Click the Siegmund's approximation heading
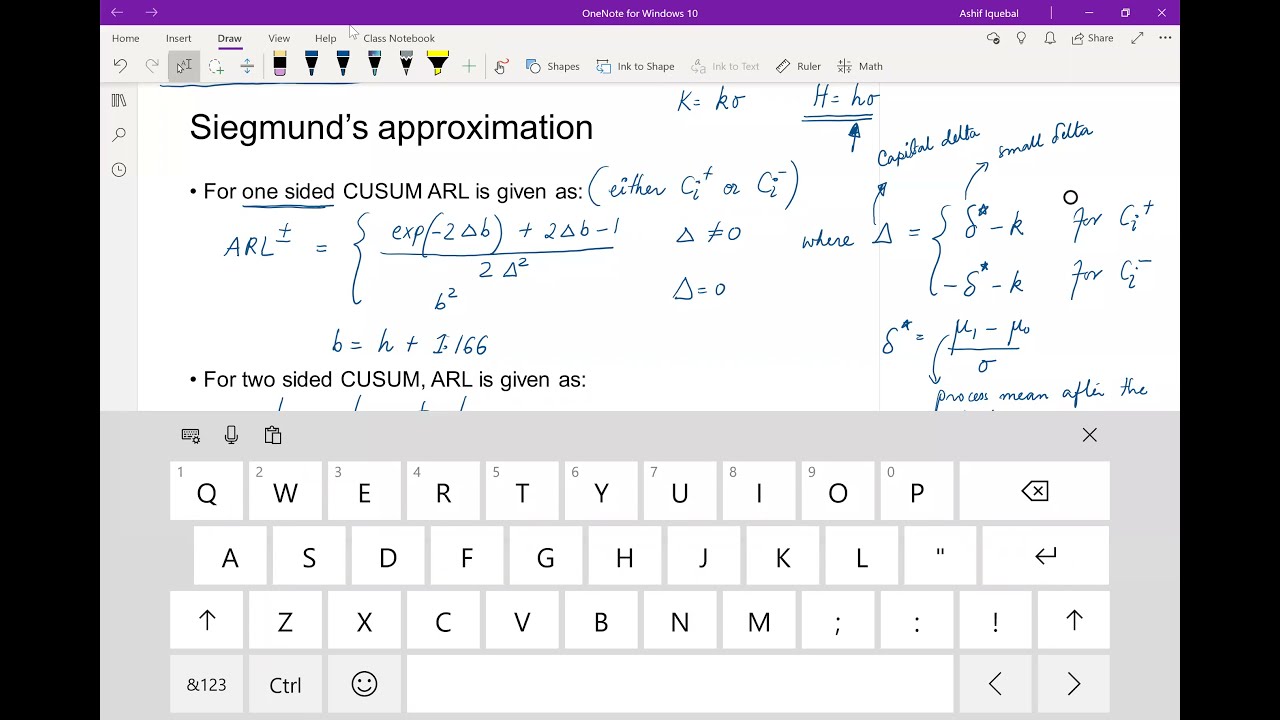The height and width of the screenshot is (720, 1280). click(391, 128)
